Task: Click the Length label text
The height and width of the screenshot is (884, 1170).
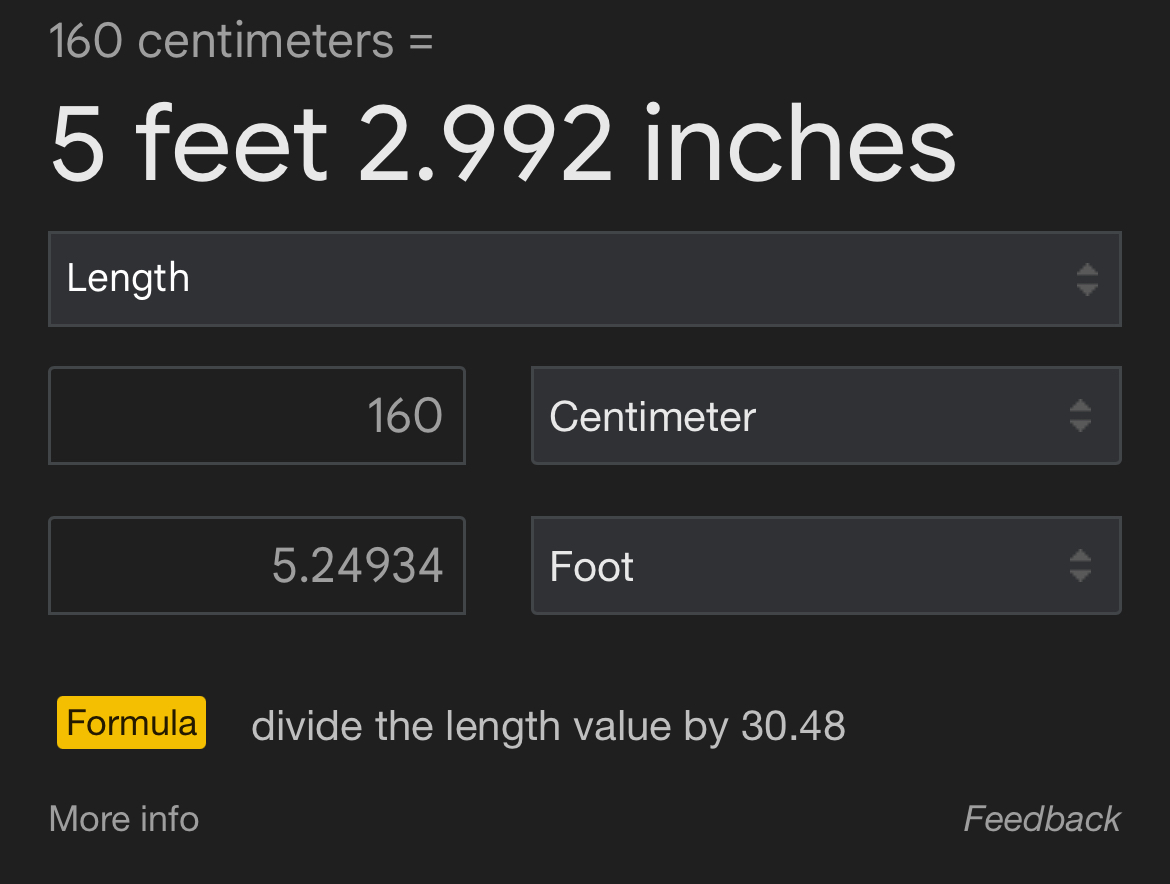Action: tap(128, 278)
